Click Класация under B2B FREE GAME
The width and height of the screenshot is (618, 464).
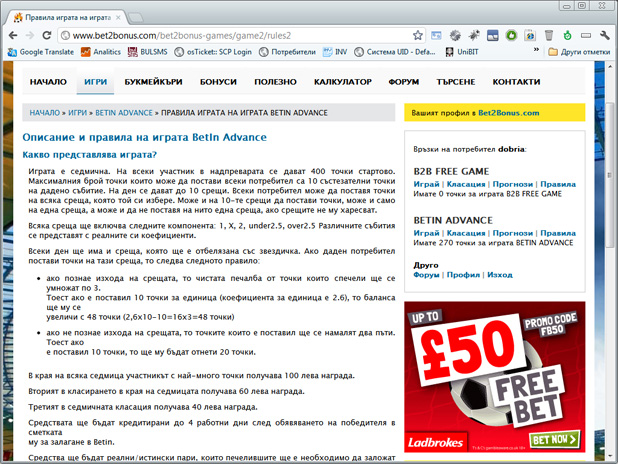[466, 184]
